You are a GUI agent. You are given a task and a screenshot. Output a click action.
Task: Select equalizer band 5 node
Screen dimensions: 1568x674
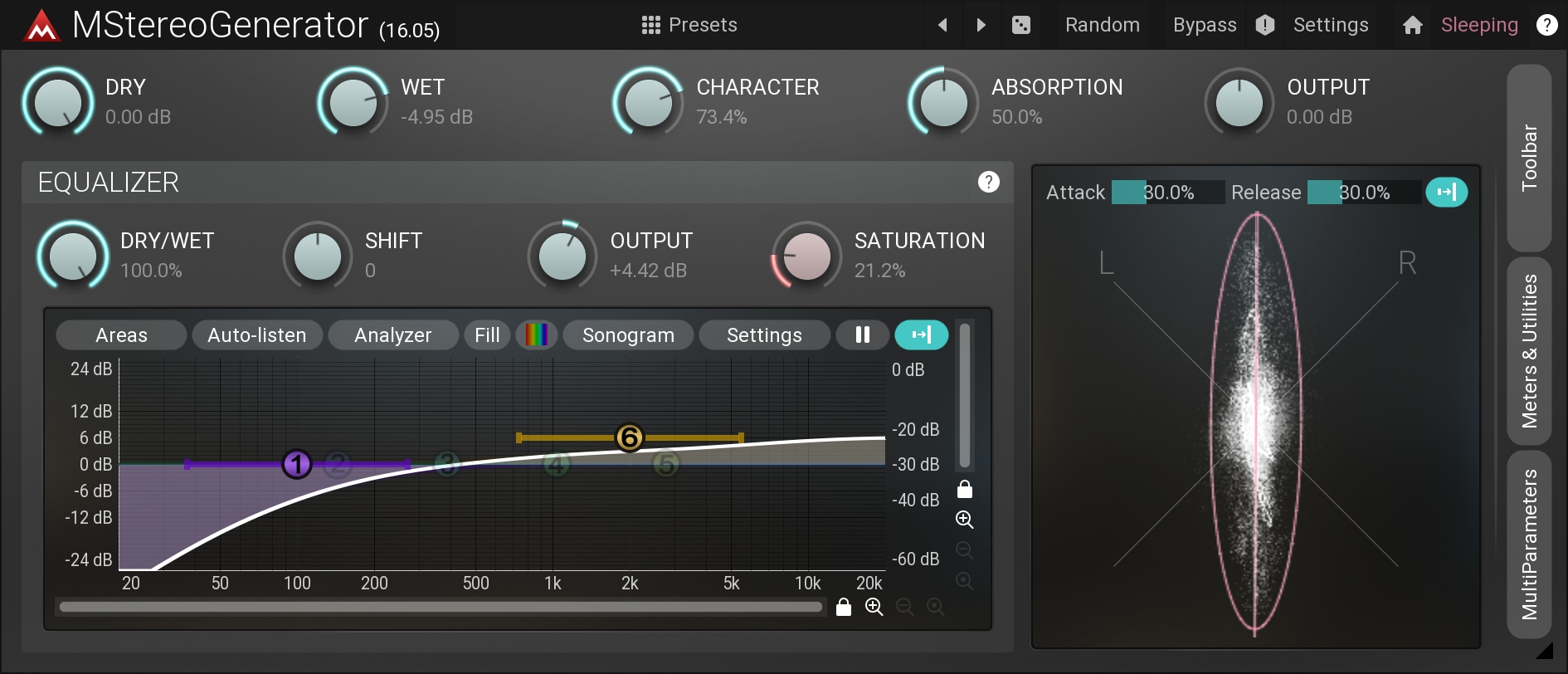coord(666,464)
